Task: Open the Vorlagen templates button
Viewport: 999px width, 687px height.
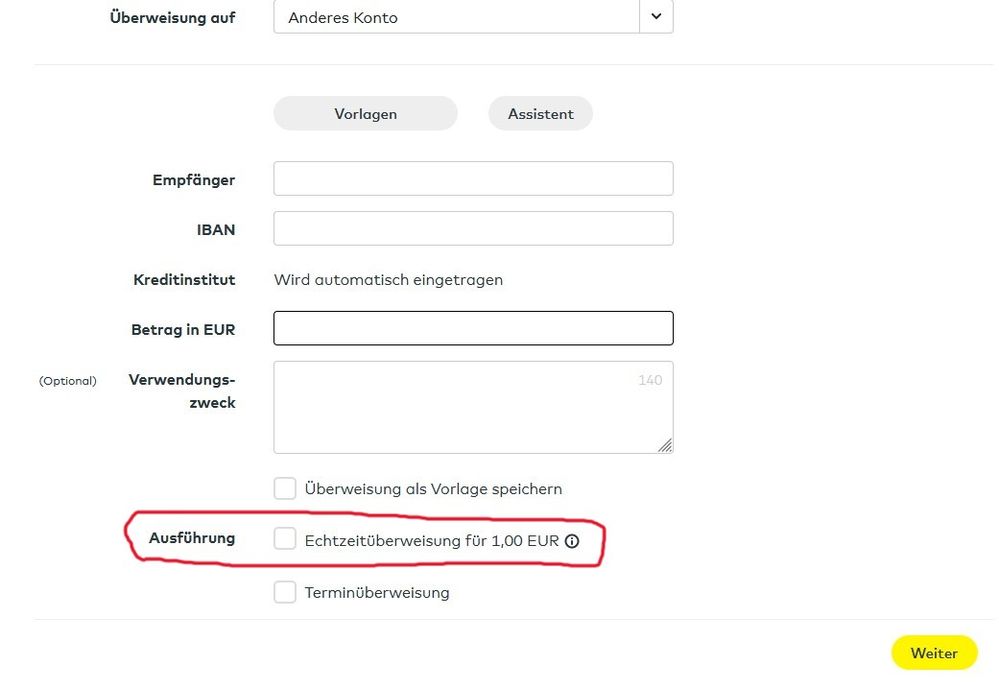Action: [365, 114]
